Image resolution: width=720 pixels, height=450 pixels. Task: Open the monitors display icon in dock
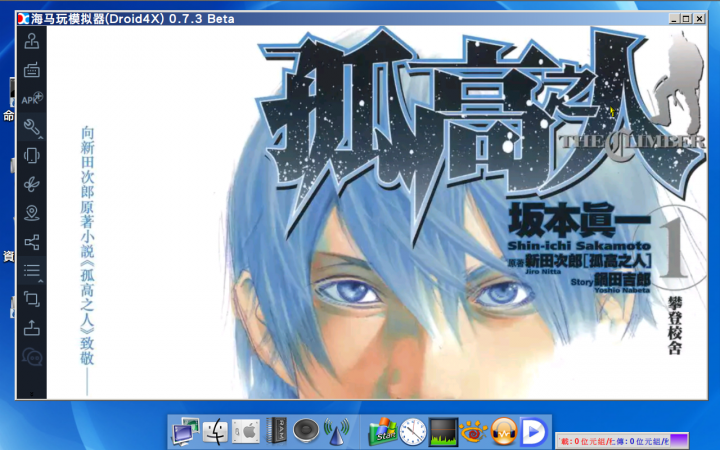pyautogui.click(x=185, y=432)
